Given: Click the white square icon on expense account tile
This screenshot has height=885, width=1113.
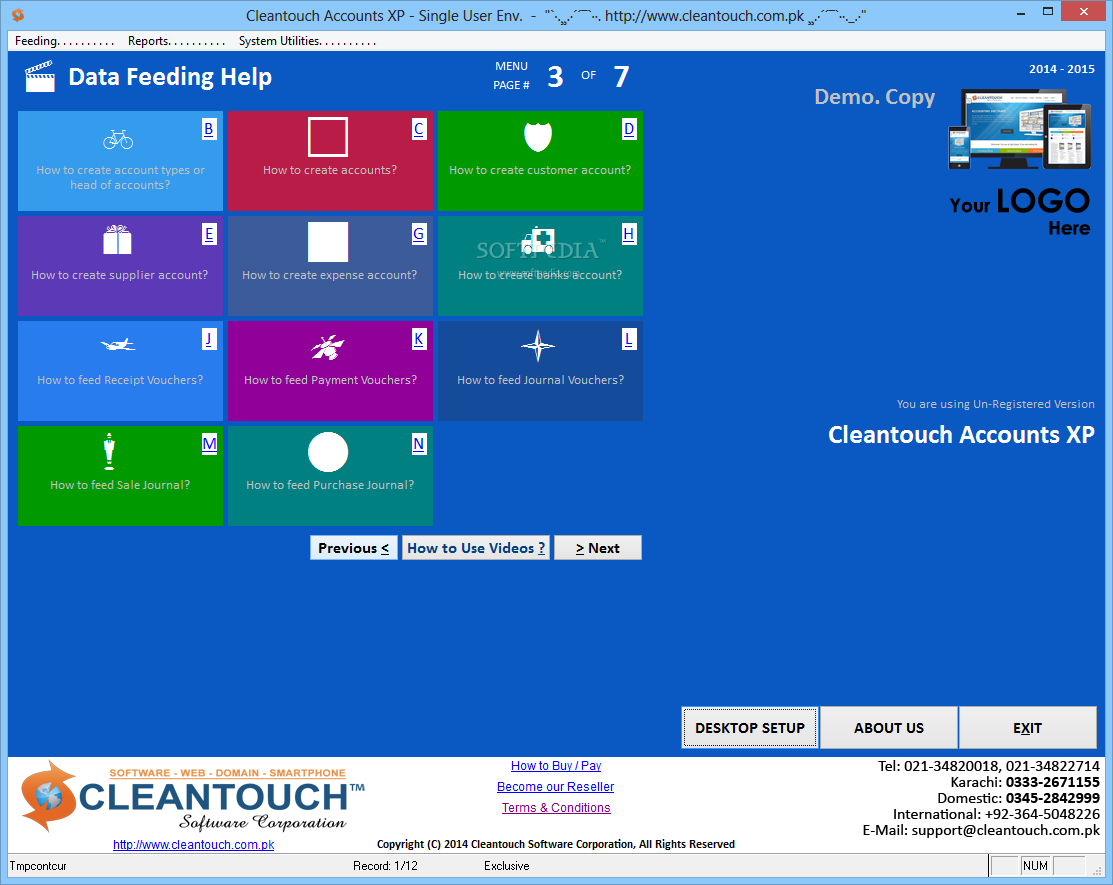Looking at the screenshot, I should coord(328,242).
